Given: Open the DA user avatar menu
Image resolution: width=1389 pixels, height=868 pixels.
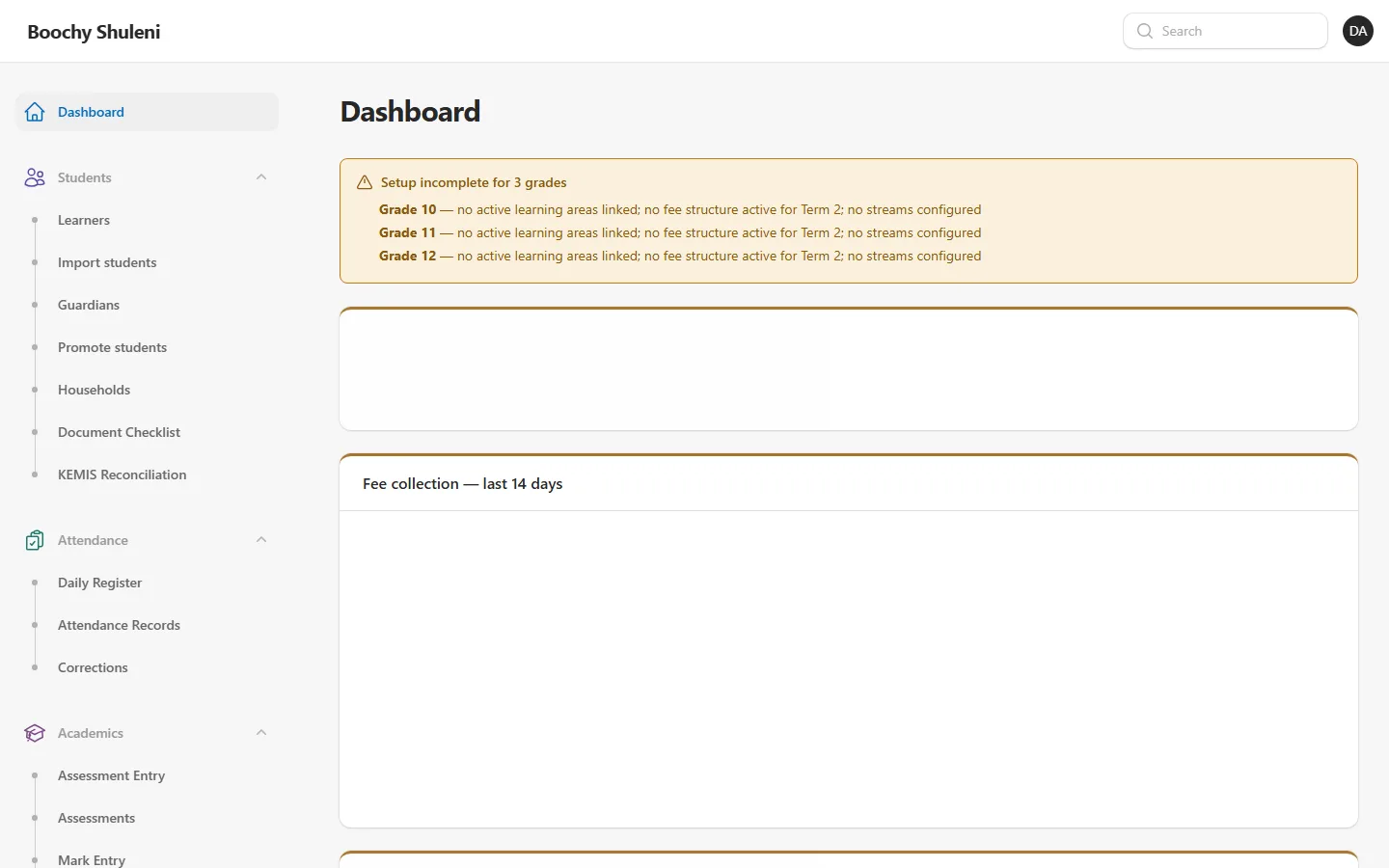Looking at the screenshot, I should coord(1358,31).
